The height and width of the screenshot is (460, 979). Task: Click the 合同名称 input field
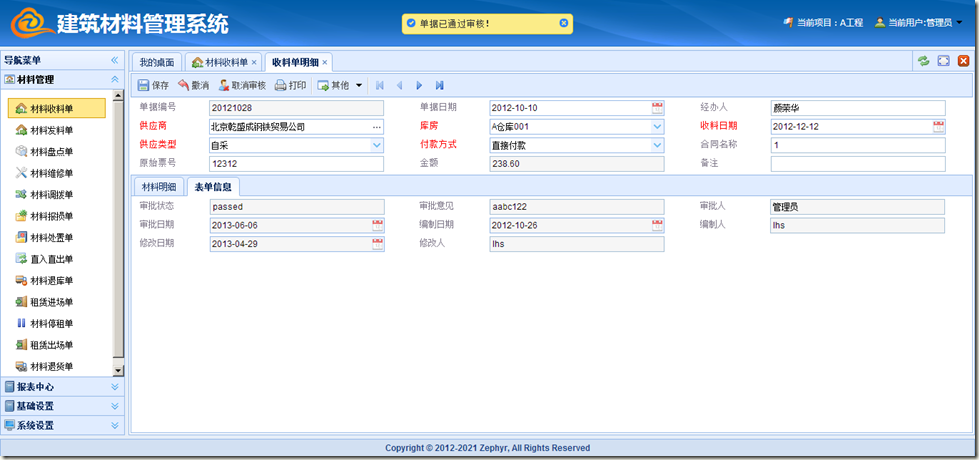point(858,145)
